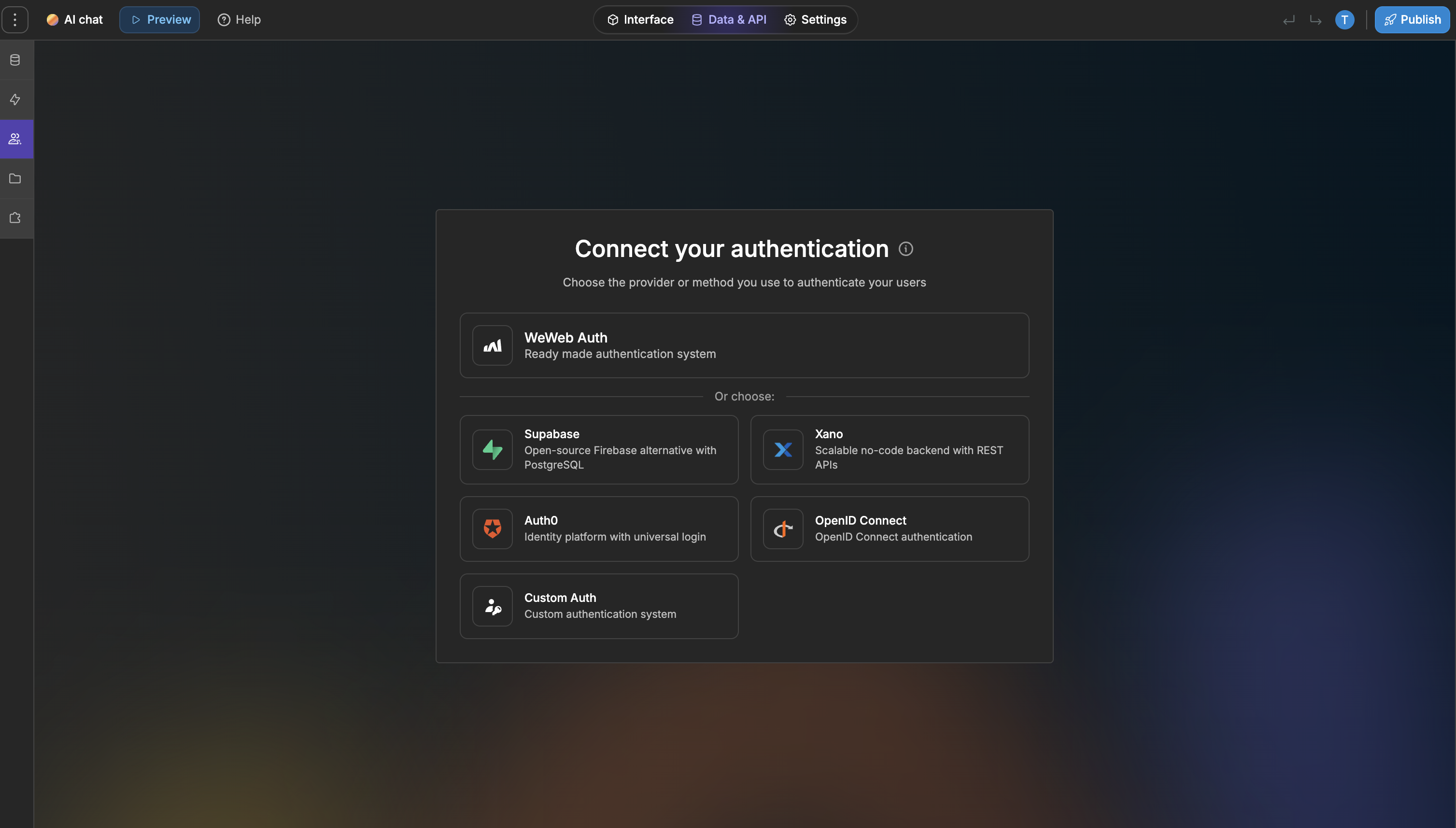Image resolution: width=1456 pixels, height=828 pixels.
Task: Click the 'Identity platform with universal login' text
Action: click(x=615, y=537)
